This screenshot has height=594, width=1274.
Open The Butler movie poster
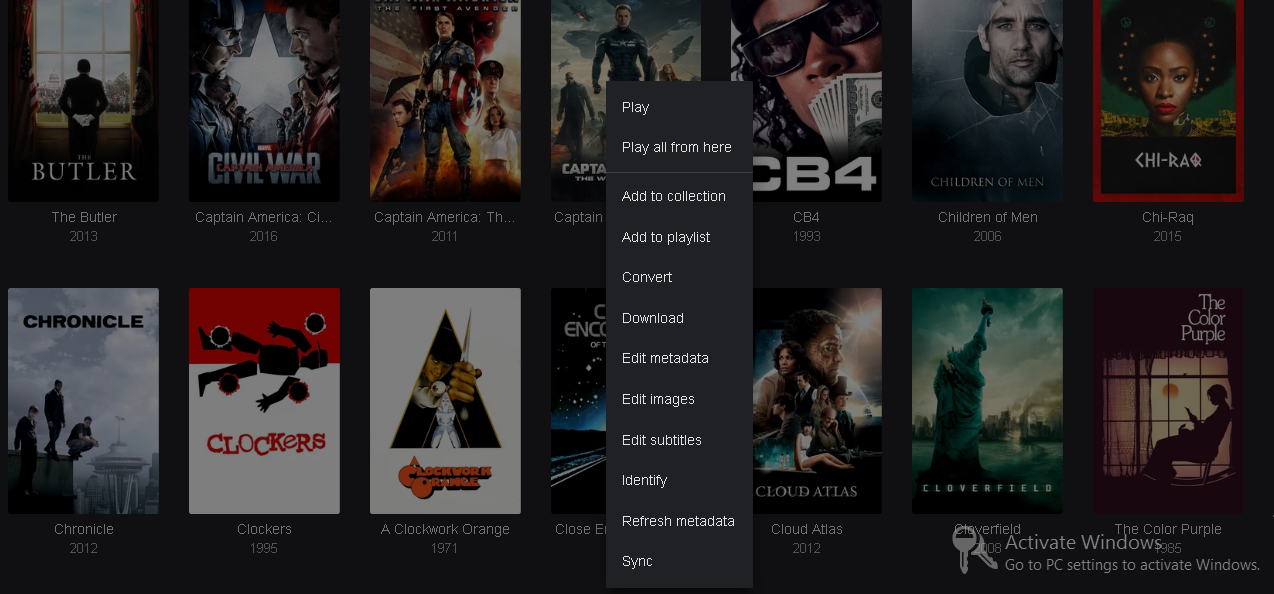pyautogui.click(x=83, y=100)
